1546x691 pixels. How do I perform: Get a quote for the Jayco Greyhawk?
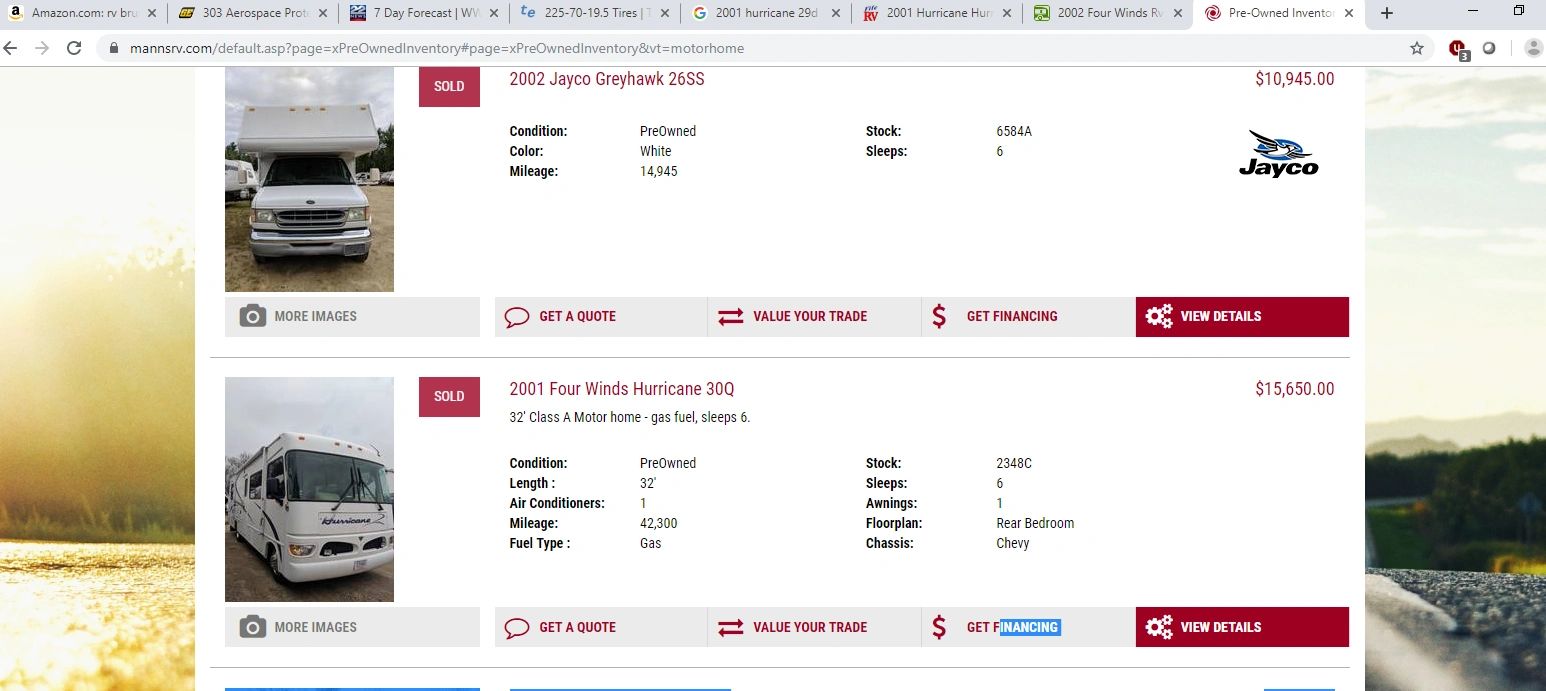tap(601, 316)
